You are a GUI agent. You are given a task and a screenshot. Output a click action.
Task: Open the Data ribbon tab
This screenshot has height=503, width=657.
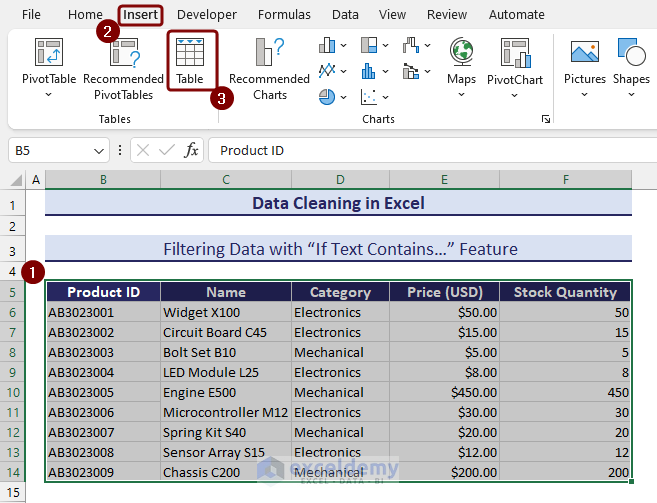[345, 15]
